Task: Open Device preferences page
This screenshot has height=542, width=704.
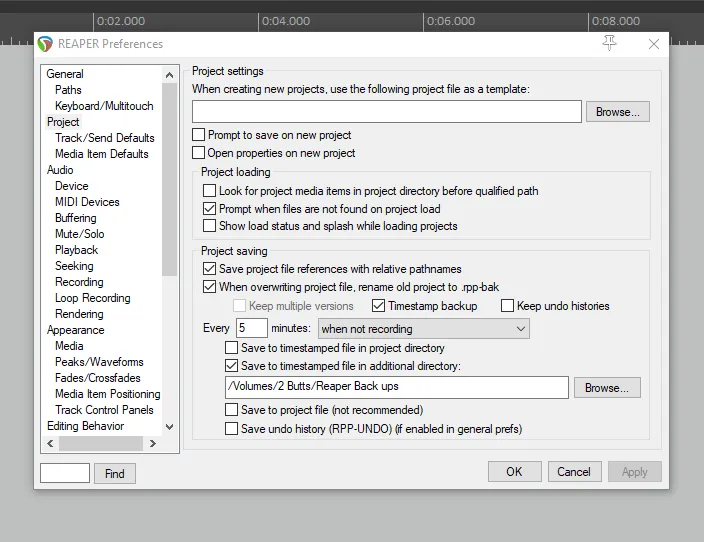Action: point(71,186)
